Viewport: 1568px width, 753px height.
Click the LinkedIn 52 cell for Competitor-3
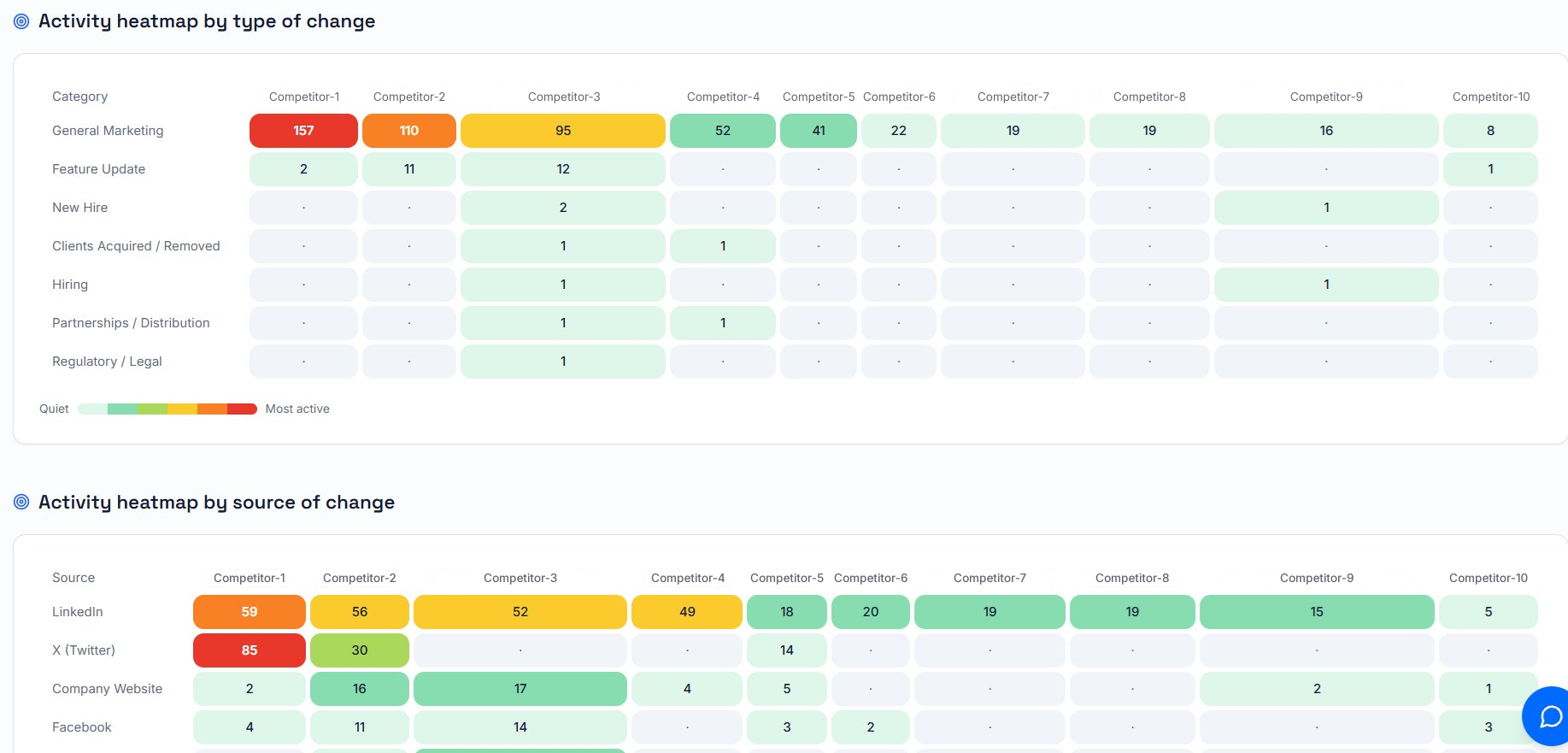[x=520, y=612]
